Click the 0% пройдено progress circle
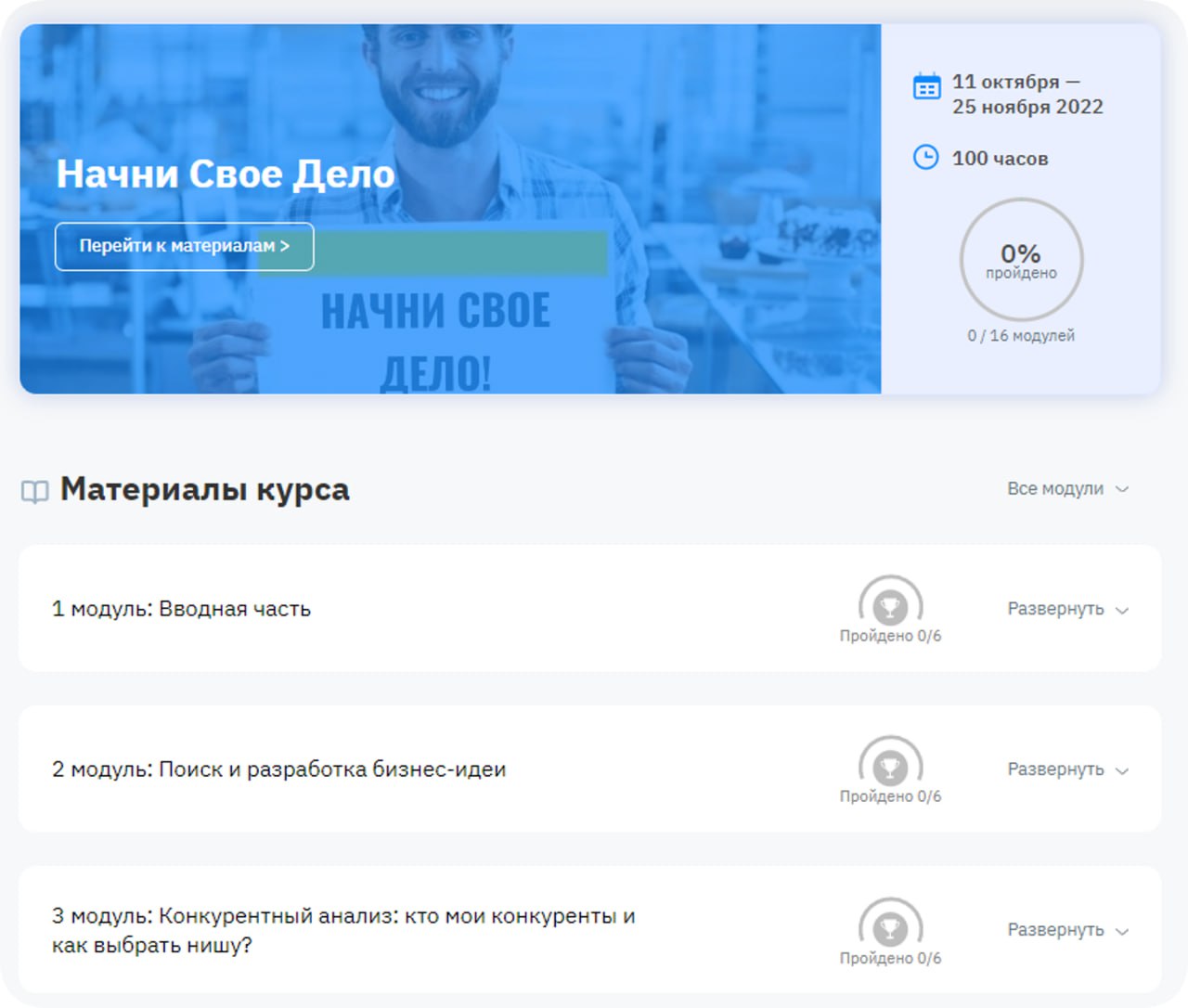Screen dimensions: 1188x1008 [1021, 260]
